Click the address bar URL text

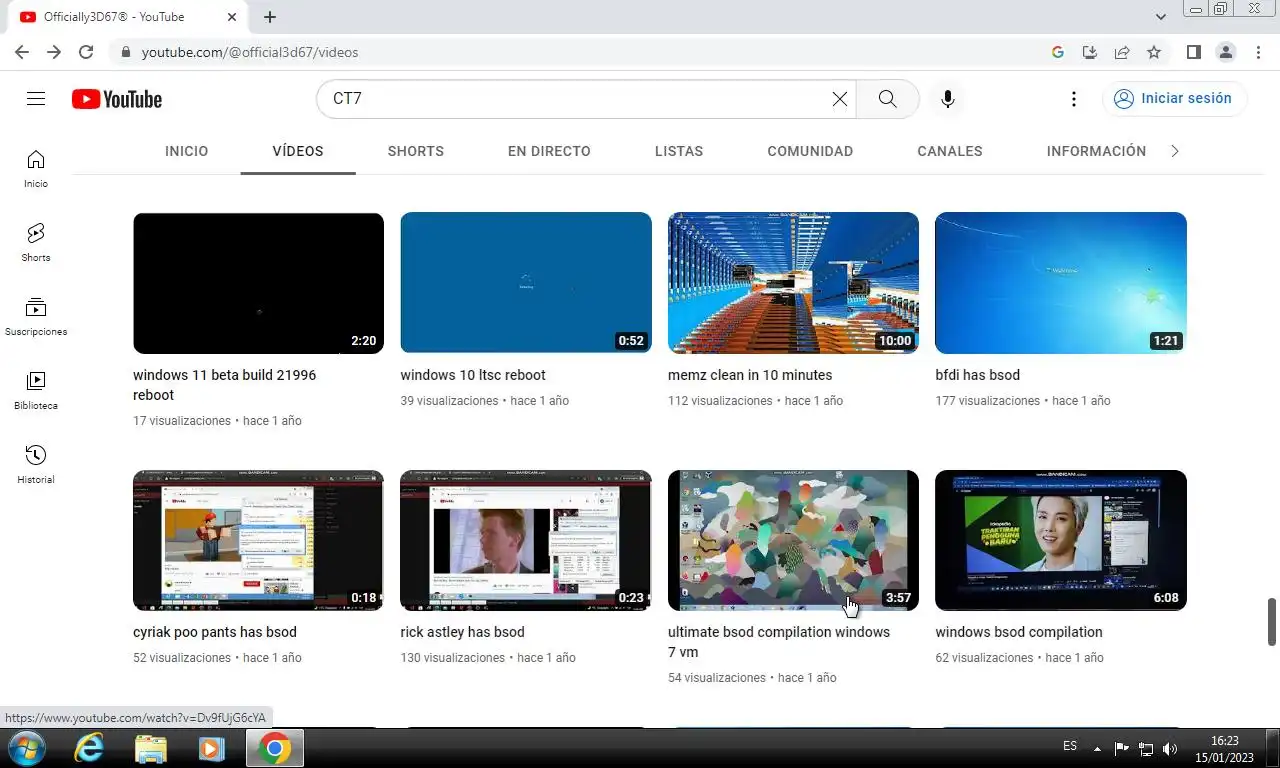click(250, 52)
